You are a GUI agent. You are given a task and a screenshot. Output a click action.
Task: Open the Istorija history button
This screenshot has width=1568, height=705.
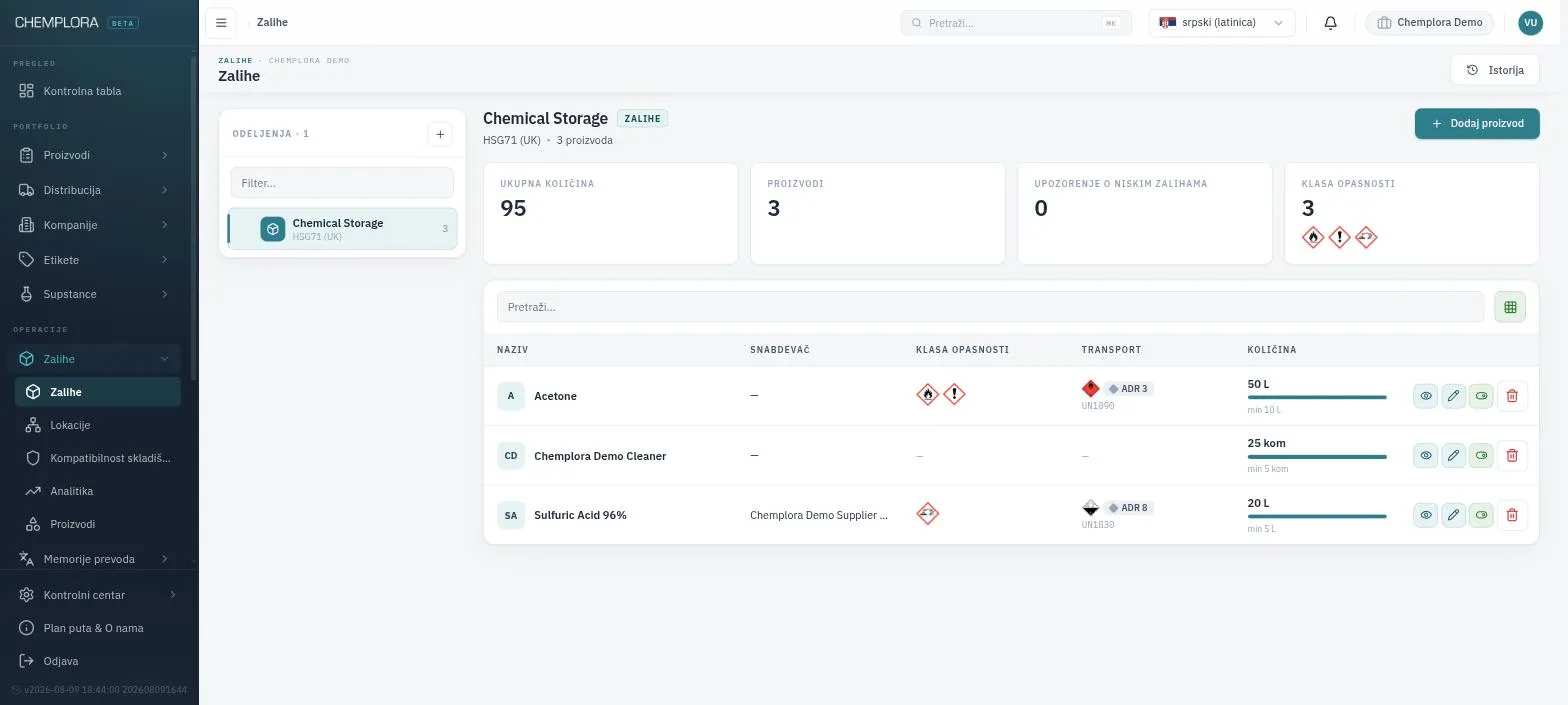[1494, 70]
